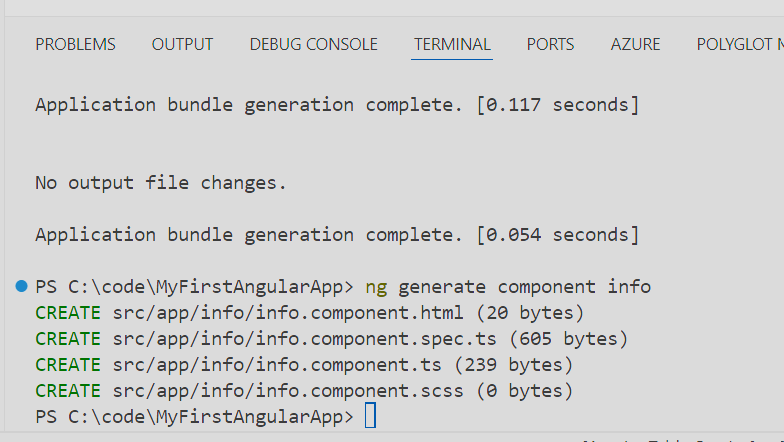Click the last PS C:\code\MyFirstAngularApp prompt
The height and width of the screenshot is (442, 784).
(x=194, y=416)
